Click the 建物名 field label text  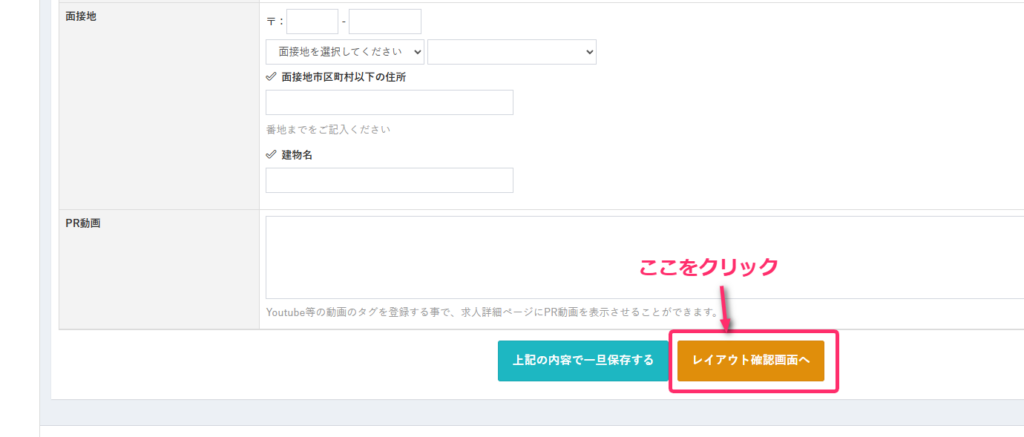[298, 155]
